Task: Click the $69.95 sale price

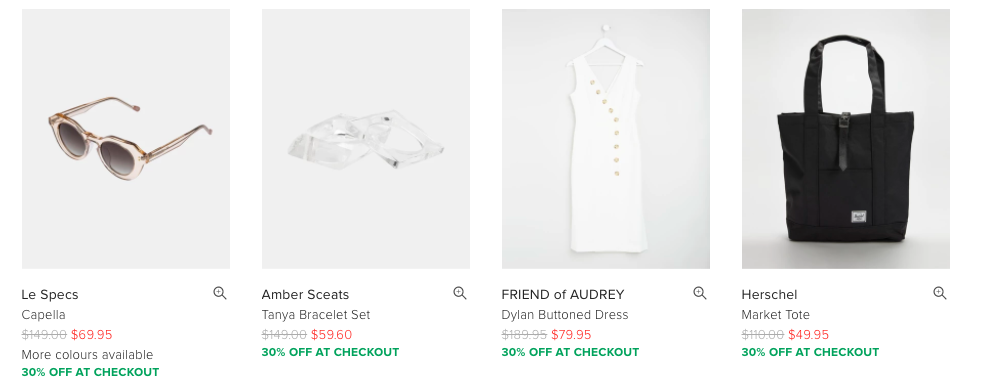Action: [x=91, y=334]
